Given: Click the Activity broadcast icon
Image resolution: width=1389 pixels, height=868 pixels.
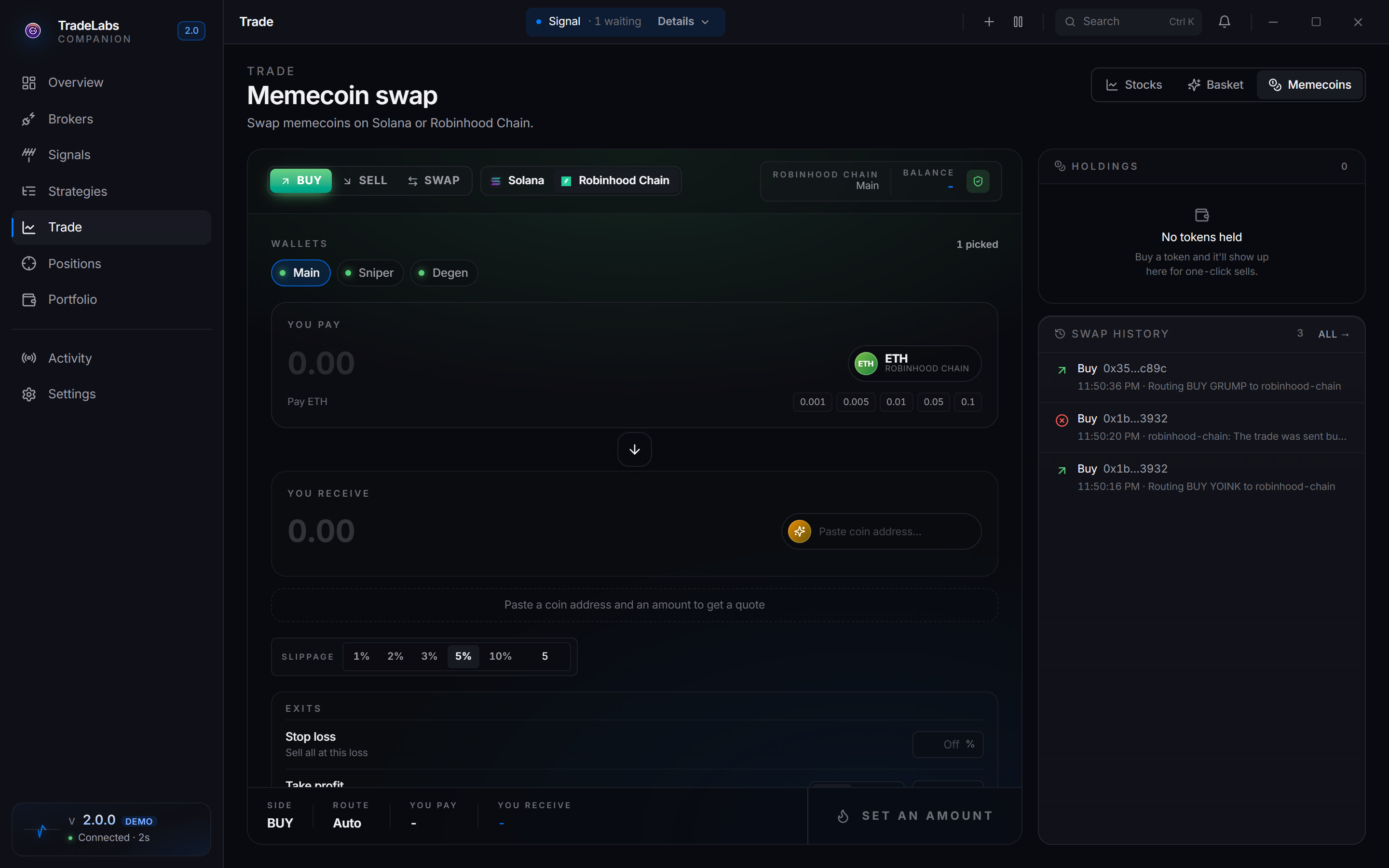Looking at the screenshot, I should 29,358.
